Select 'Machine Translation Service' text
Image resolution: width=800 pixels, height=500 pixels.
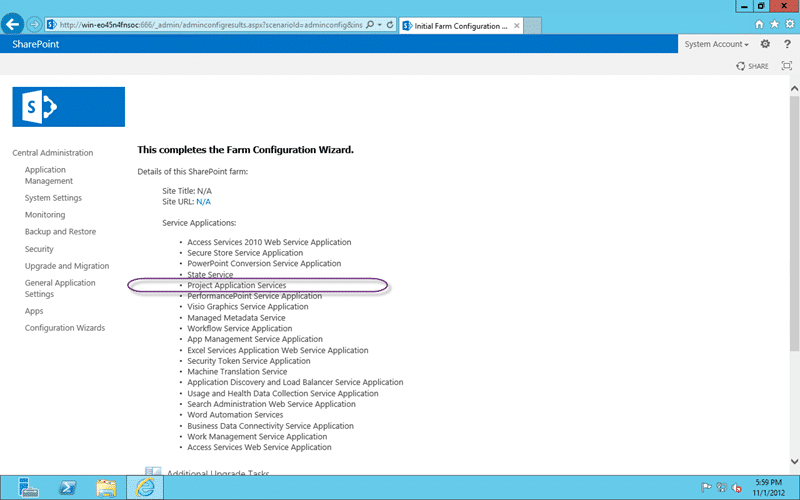pyautogui.click(x=237, y=372)
